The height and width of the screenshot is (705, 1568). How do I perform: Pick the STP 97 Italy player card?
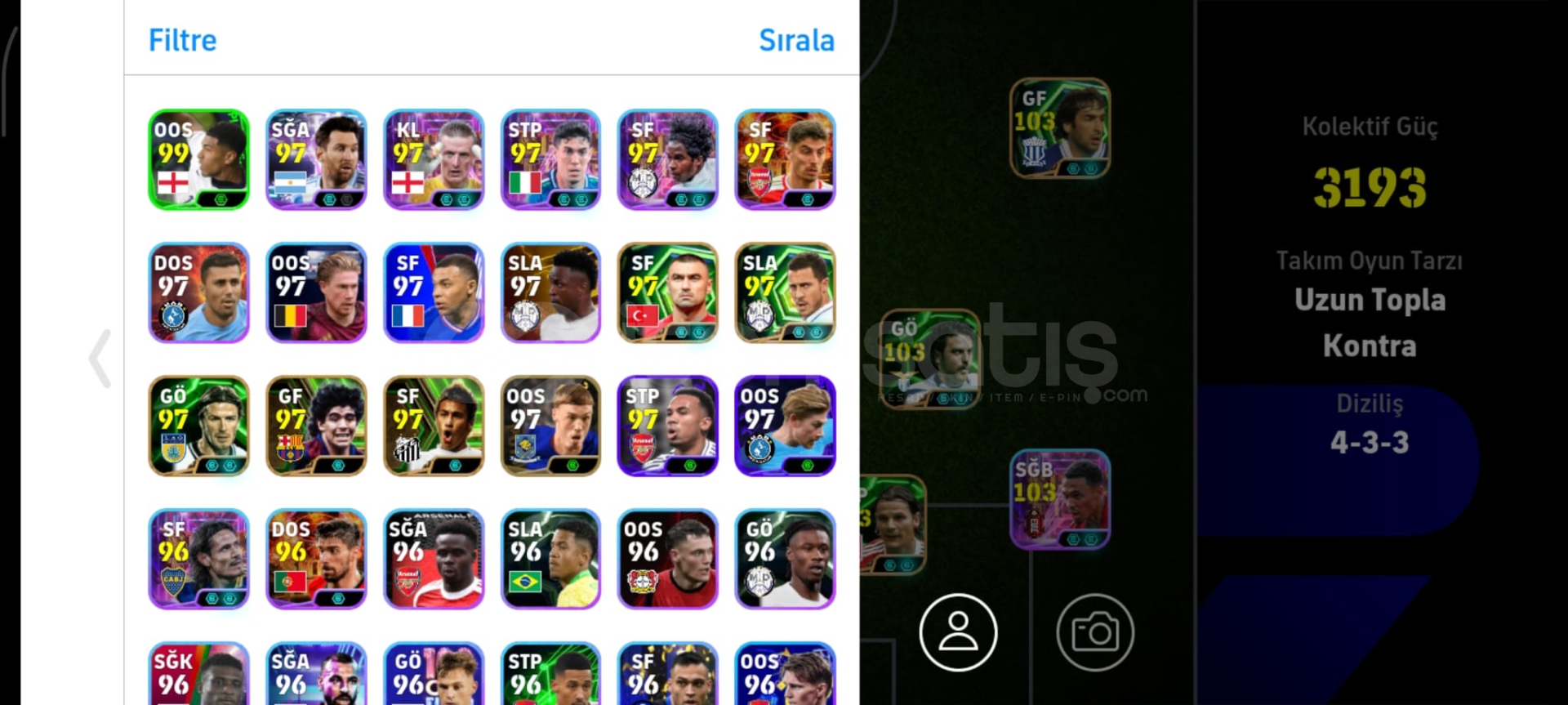[x=550, y=160]
